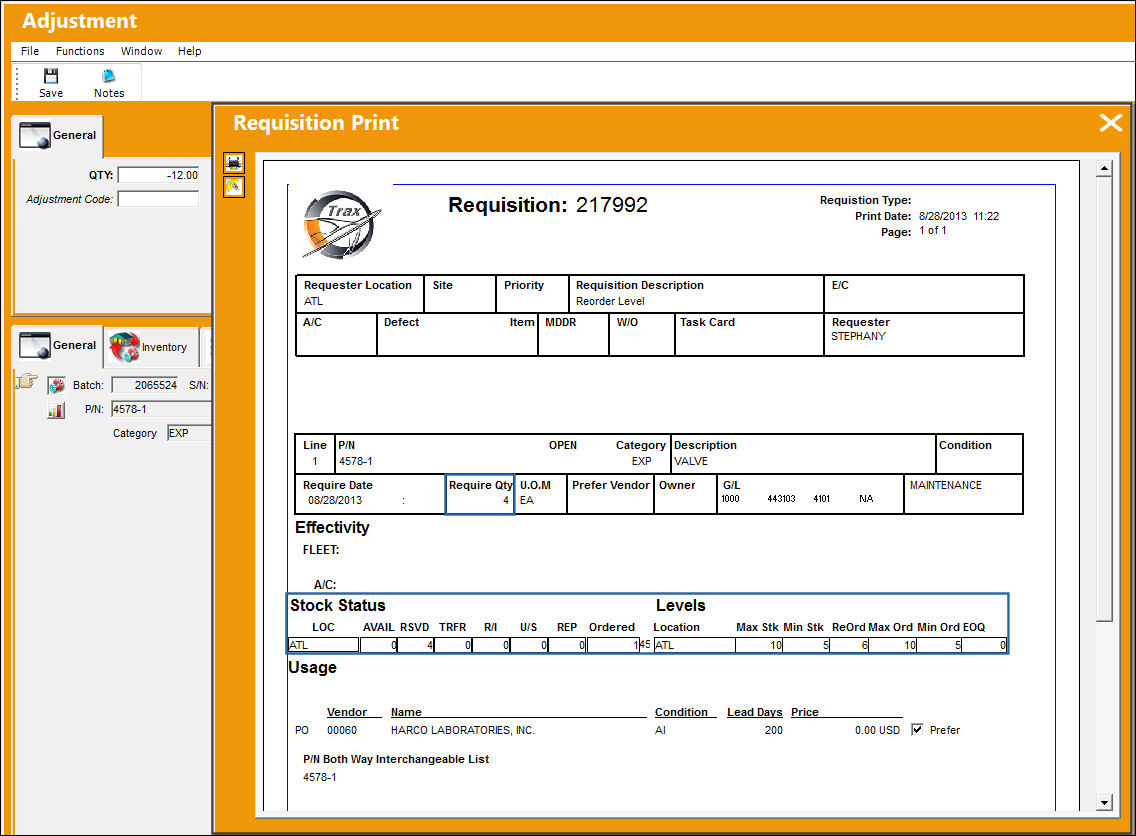Viewport: 1136px width, 836px height.
Task: Open the File menu
Action: click(x=30, y=51)
